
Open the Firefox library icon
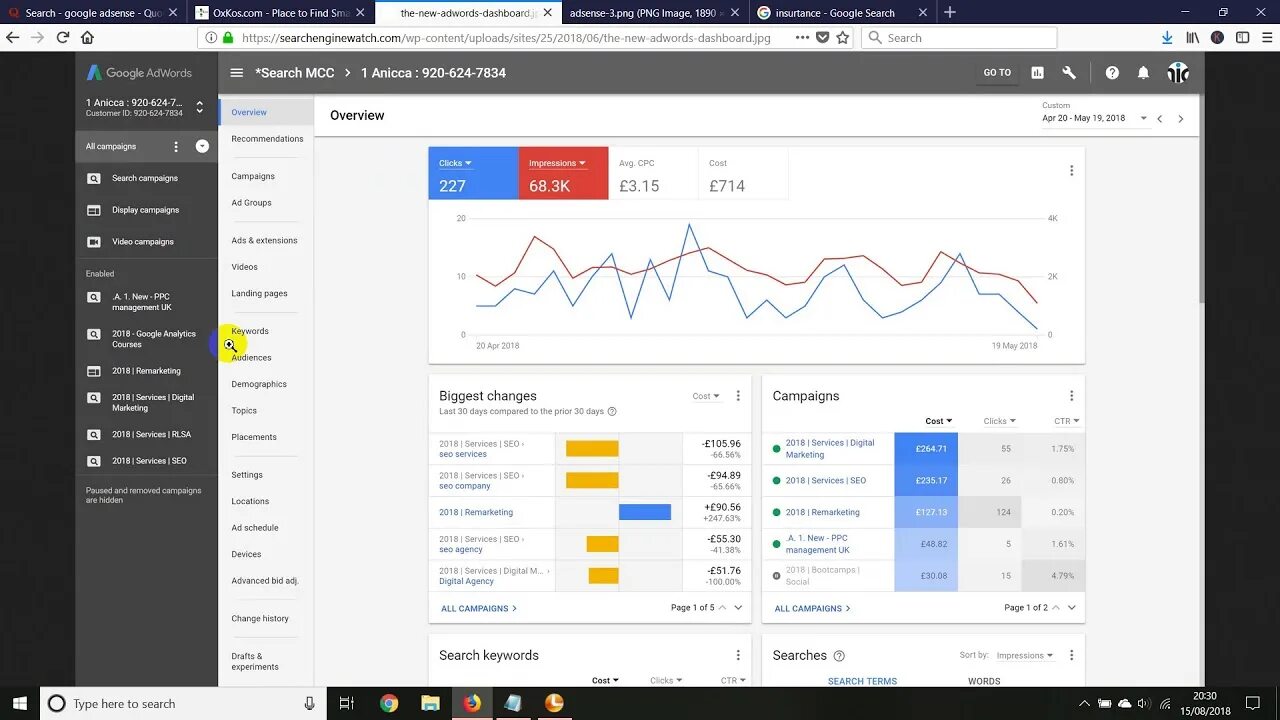1193,37
